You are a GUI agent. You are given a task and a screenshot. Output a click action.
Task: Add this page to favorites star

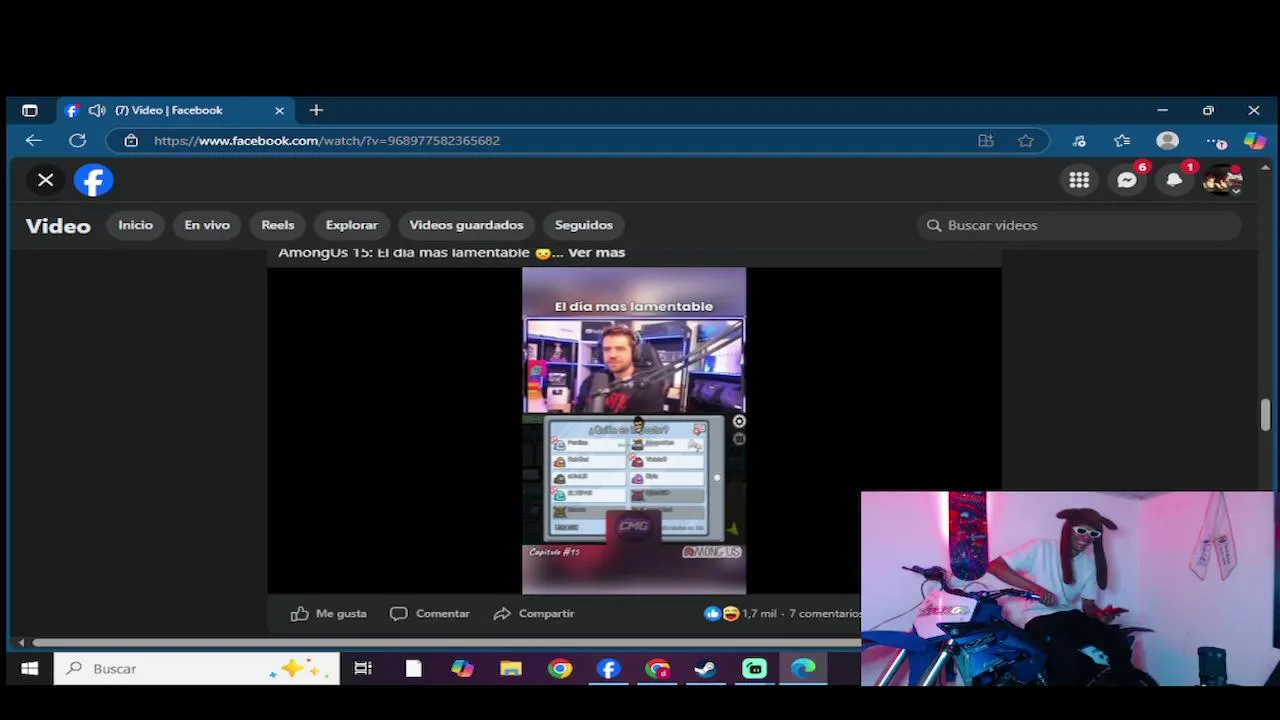click(1026, 141)
